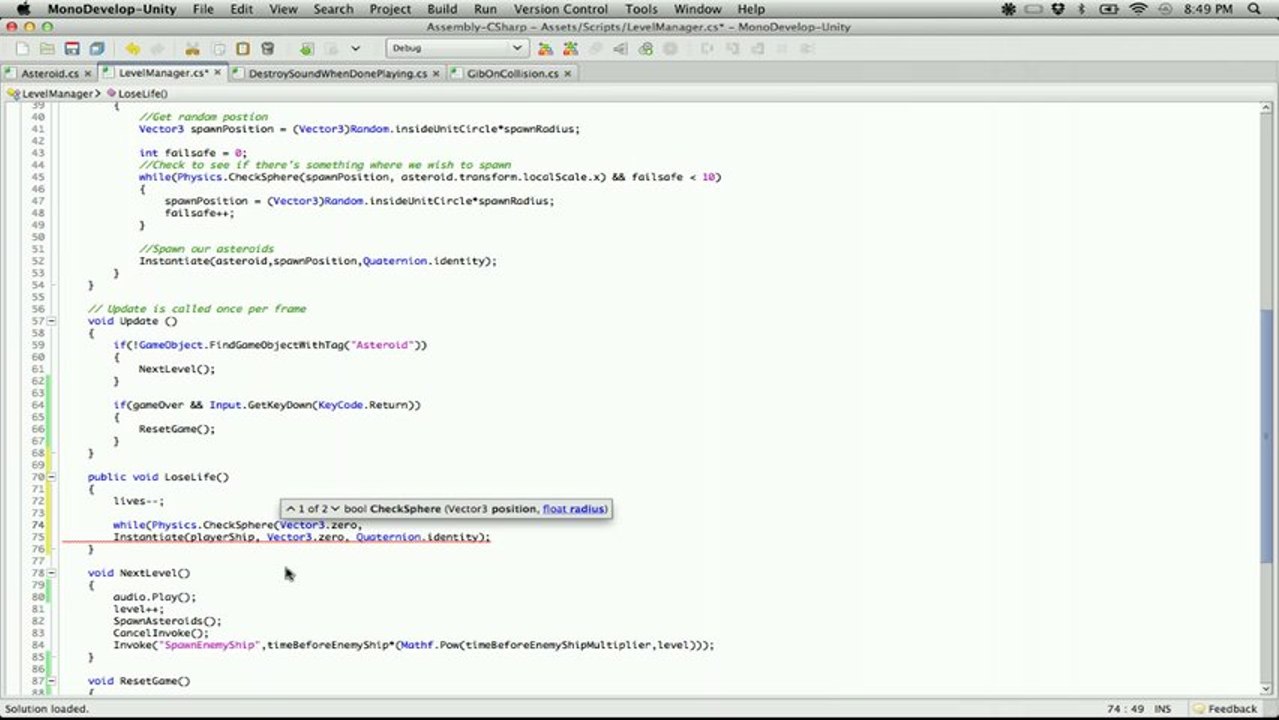Run the project with green toolbar icon
The height and width of the screenshot is (720, 1279).
(306, 48)
